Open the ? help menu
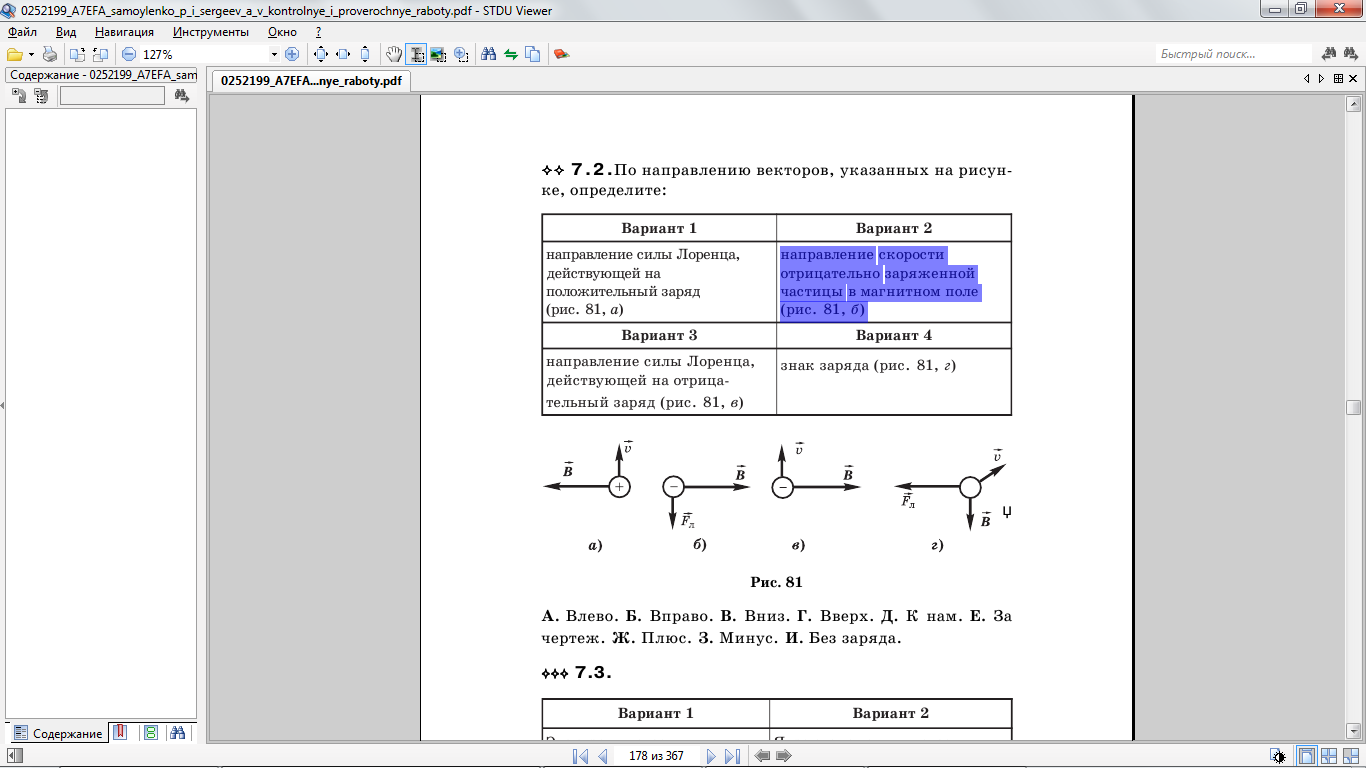The width and height of the screenshot is (1366, 768). point(318,32)
